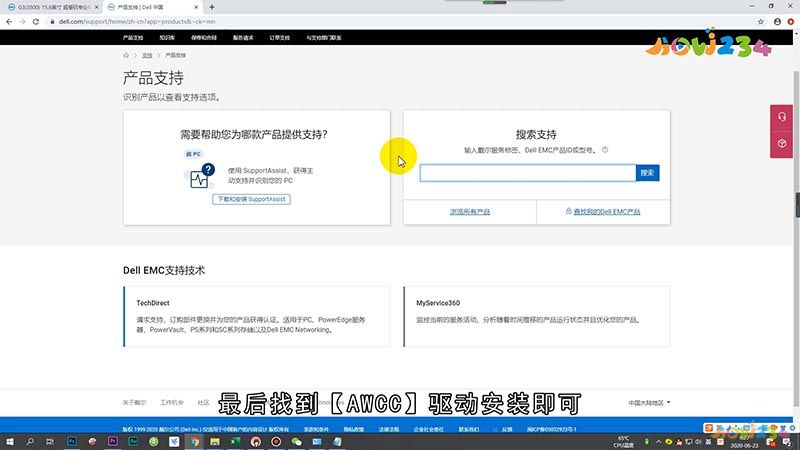The image size is (800, 450).
Task: Click the 工作机会 footer link
Action: click(171, 403)
